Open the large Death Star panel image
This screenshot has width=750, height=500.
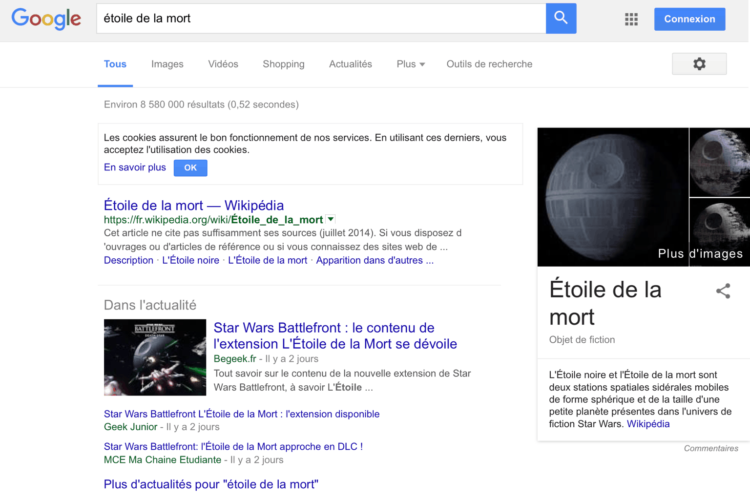613,197
